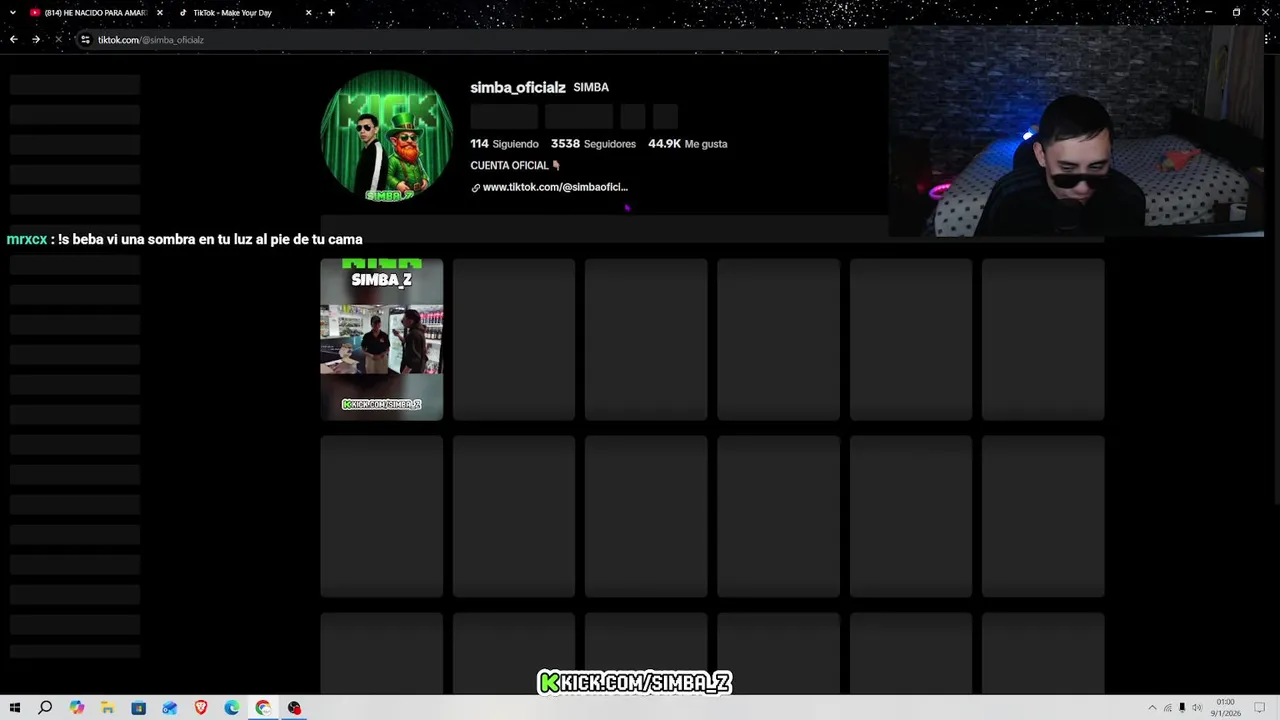This screenshot has width=1280, height=720.
Task: Go forward in the browser
Action: click(x=36, y=39)
